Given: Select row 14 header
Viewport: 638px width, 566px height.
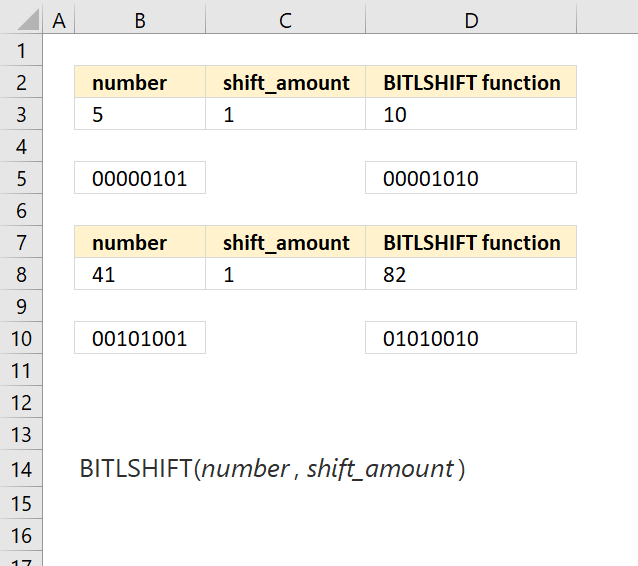Looking at the screenshot, I should (21, 469).
